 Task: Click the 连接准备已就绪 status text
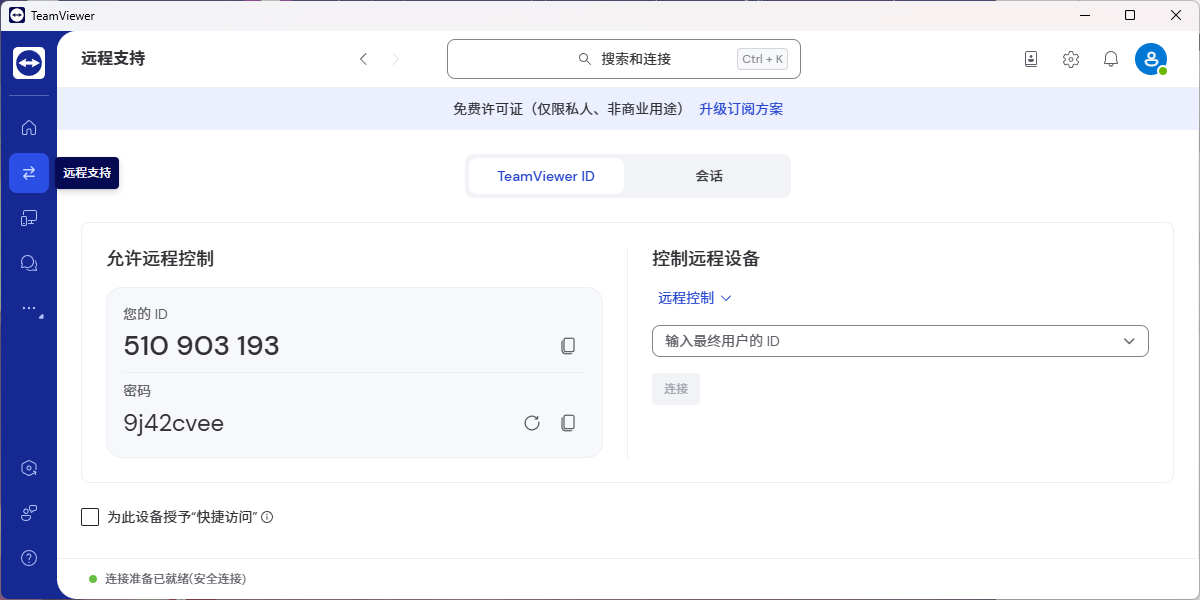click(x=175, y=579)
